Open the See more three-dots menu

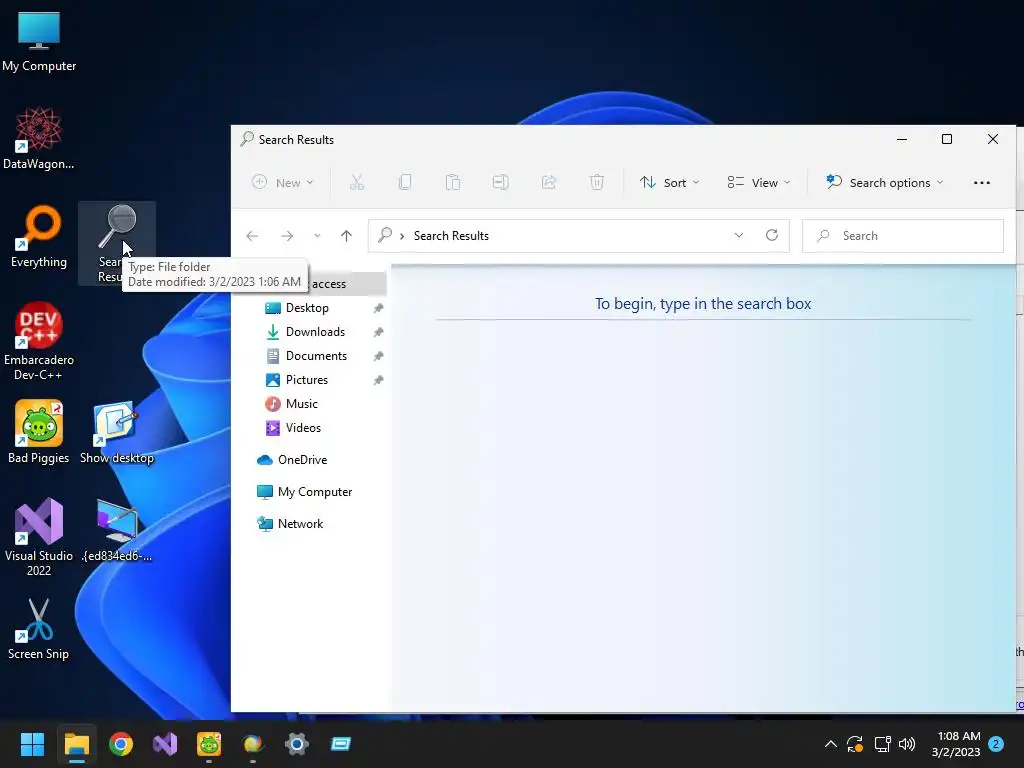(982, 183)
